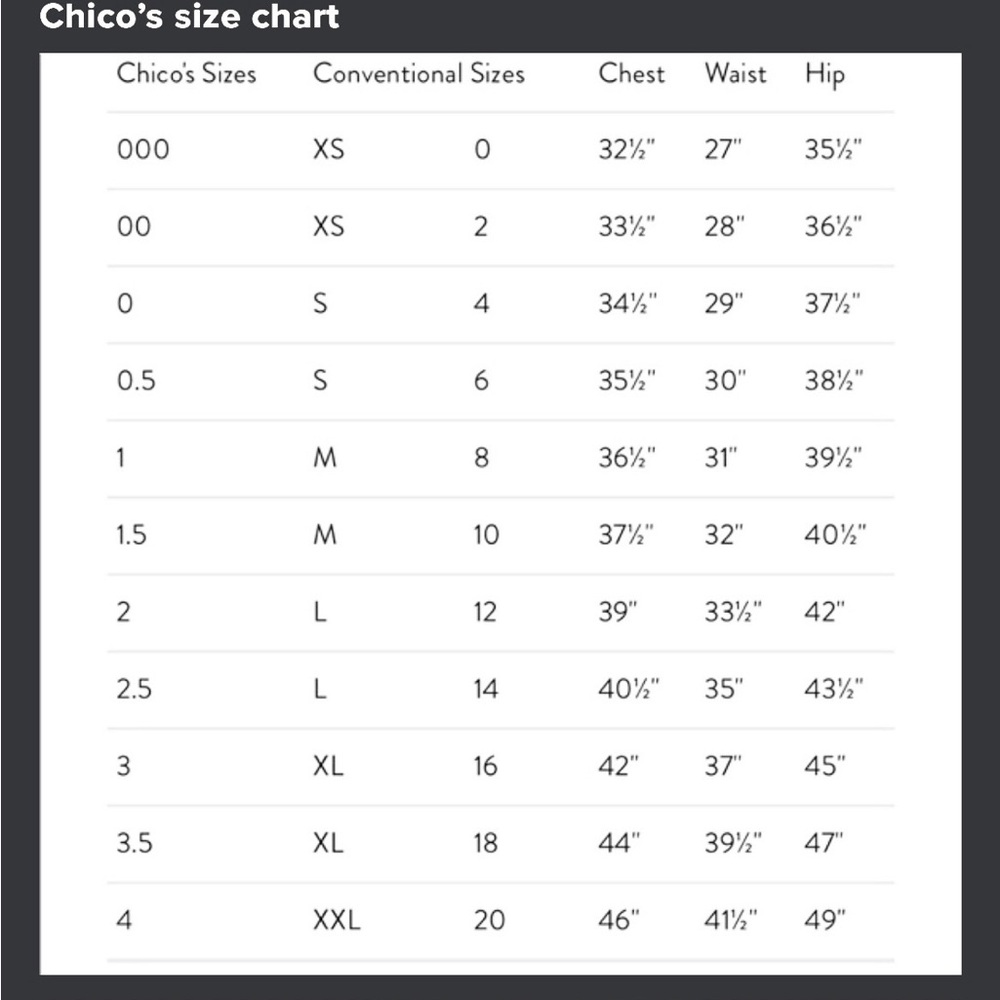Screen dimensions: 1000x1000
Task: Select the 000 size row label
Action: click(x=143, y=150)
